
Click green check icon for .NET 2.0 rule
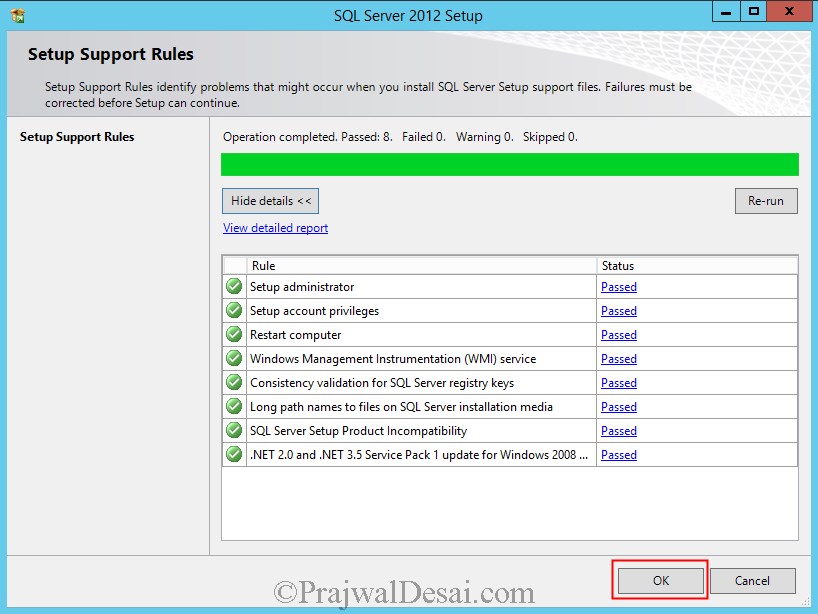tap(234, 454)
